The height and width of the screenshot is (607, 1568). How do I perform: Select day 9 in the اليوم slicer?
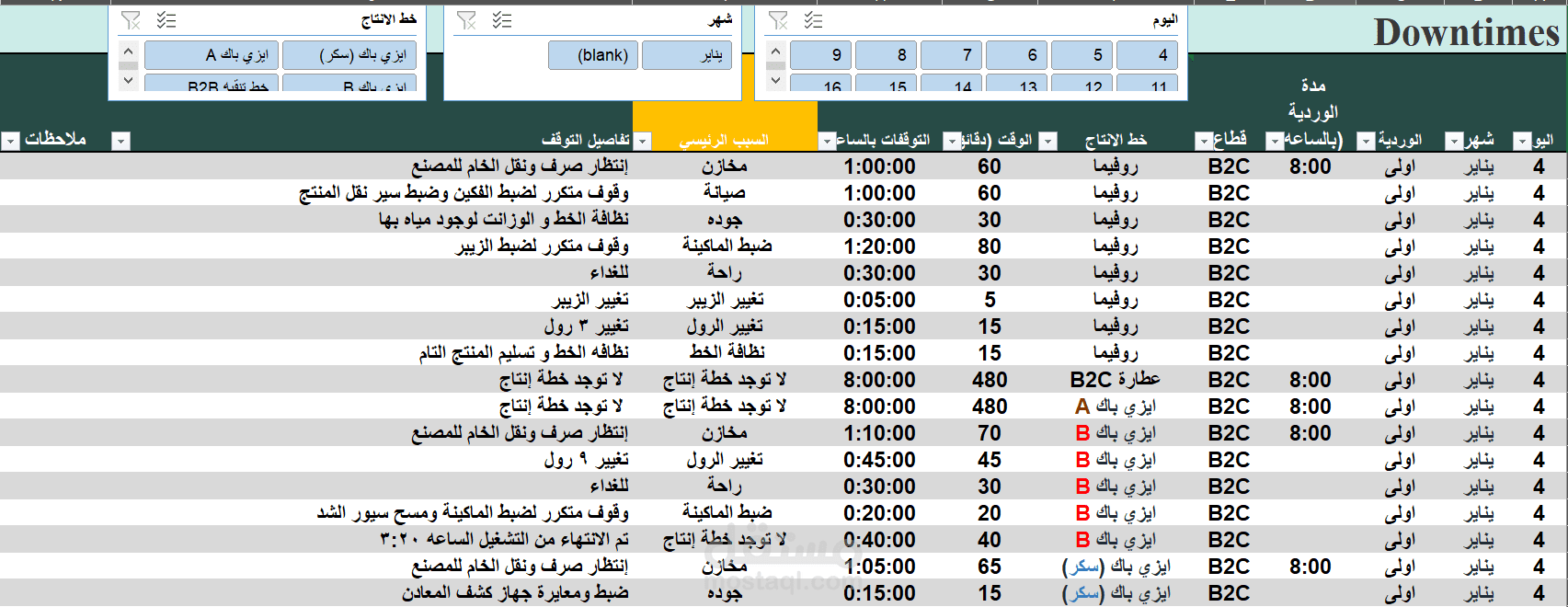coord(821,55)
